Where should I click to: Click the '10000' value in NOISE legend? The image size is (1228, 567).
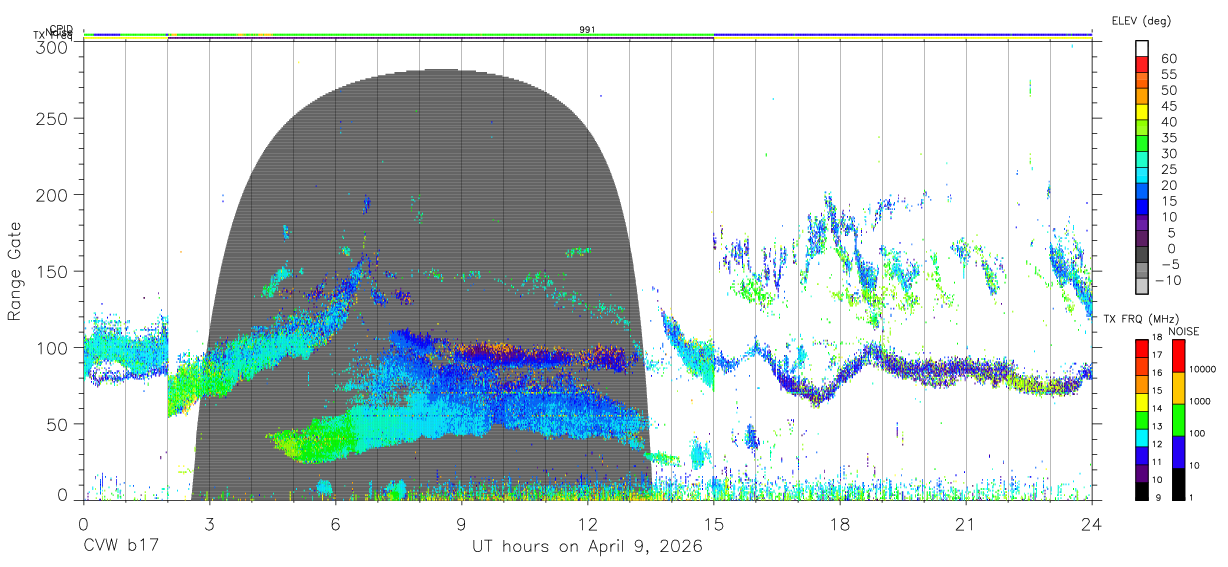point(1203,369)
